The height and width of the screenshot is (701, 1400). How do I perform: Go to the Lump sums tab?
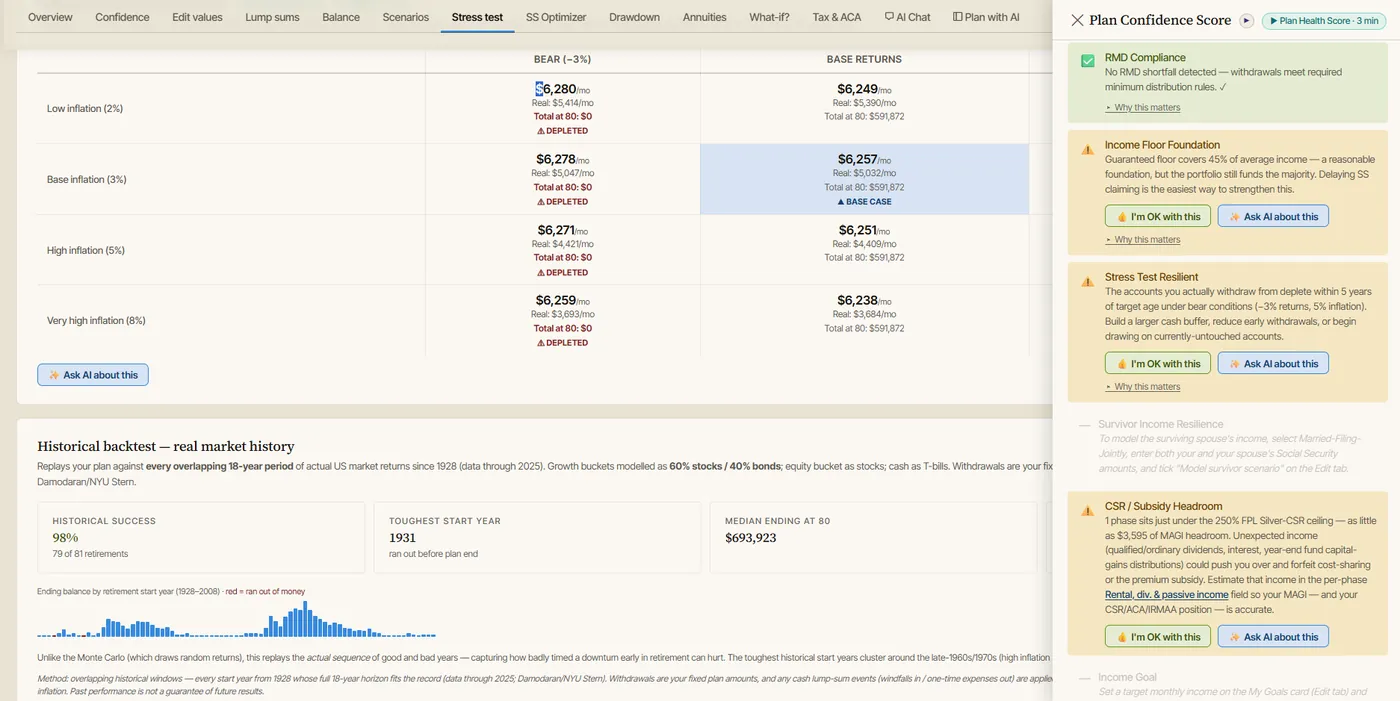272,17
